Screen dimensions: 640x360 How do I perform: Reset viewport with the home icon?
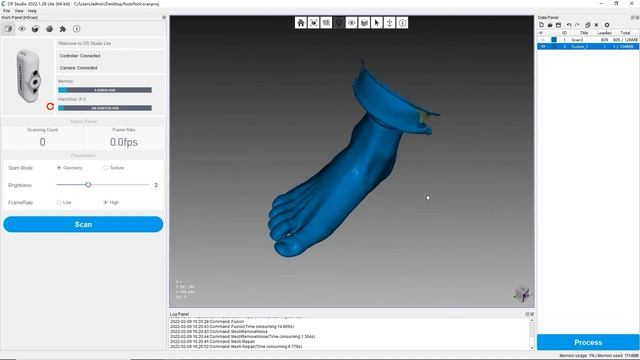click(x=301, y=23)
